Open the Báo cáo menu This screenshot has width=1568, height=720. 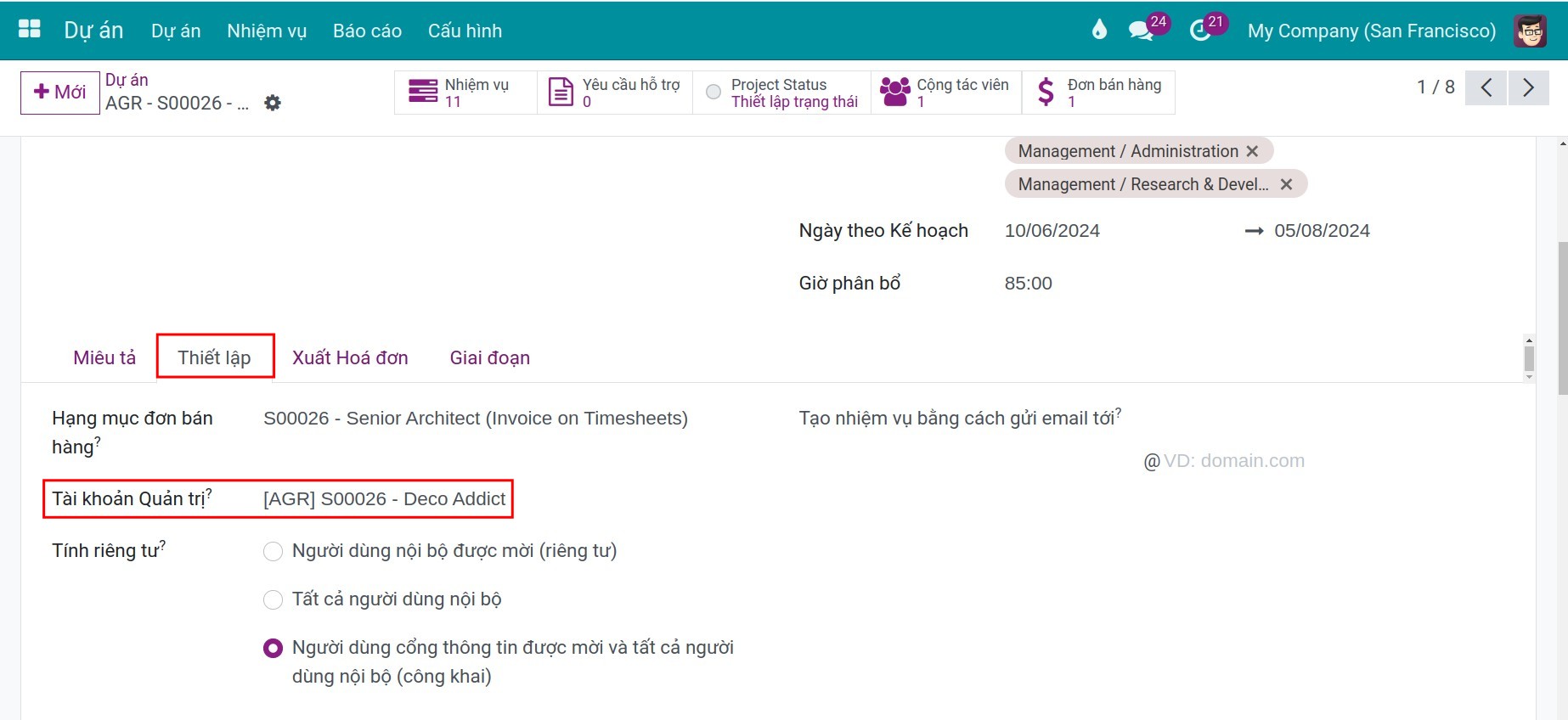click(367, 31)
